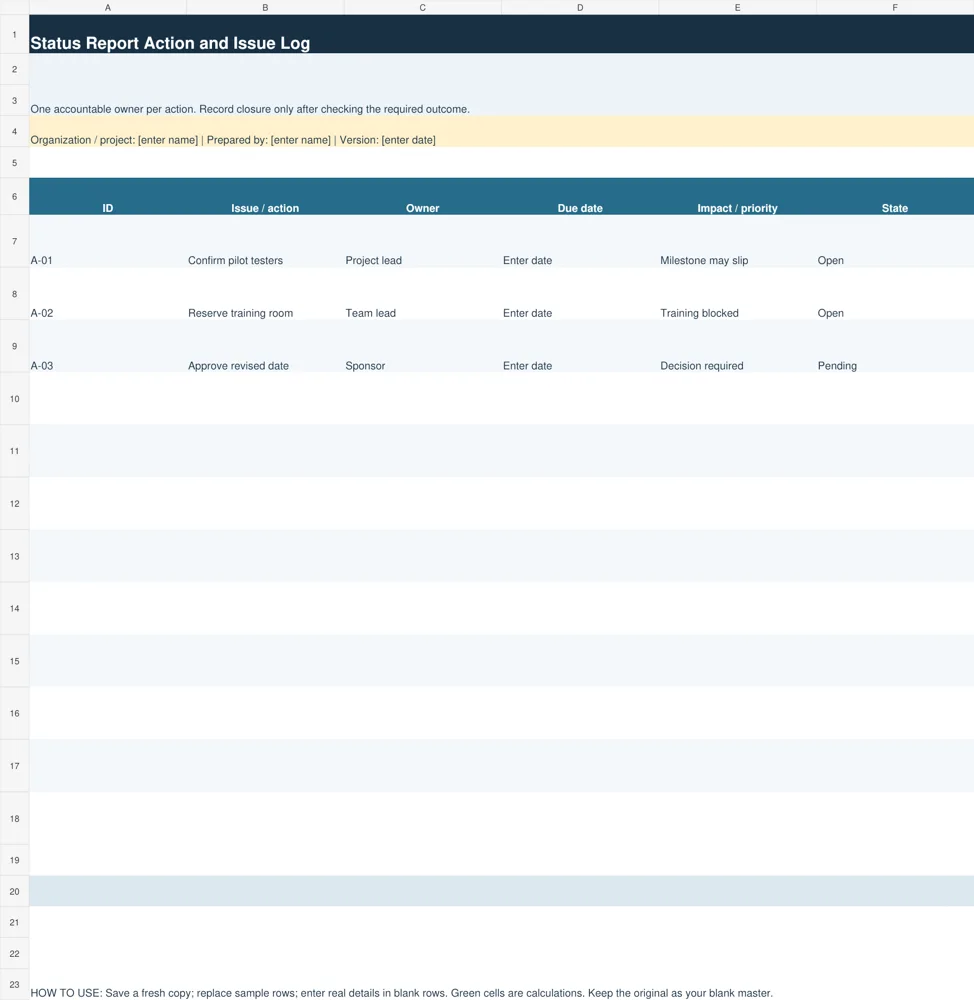Image resolution: width=974 pixels, height=1000 pixels.
Task: Select the 'Organization / project' info line
Action: coord(233,140)
